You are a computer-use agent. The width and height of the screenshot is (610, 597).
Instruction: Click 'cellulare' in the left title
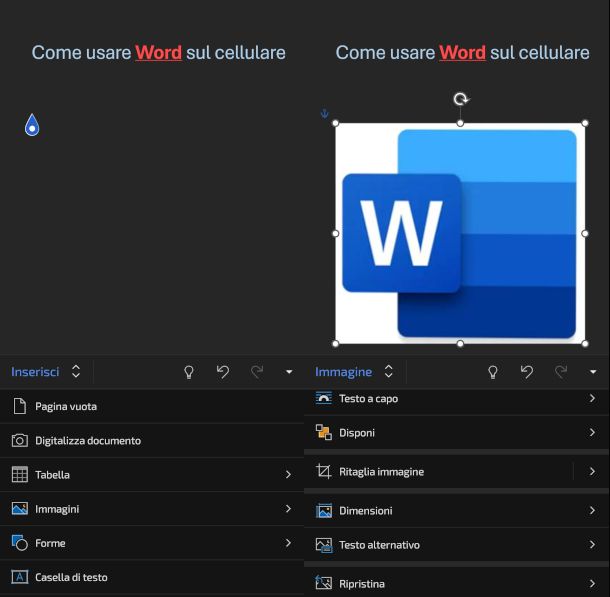[250, 53]
